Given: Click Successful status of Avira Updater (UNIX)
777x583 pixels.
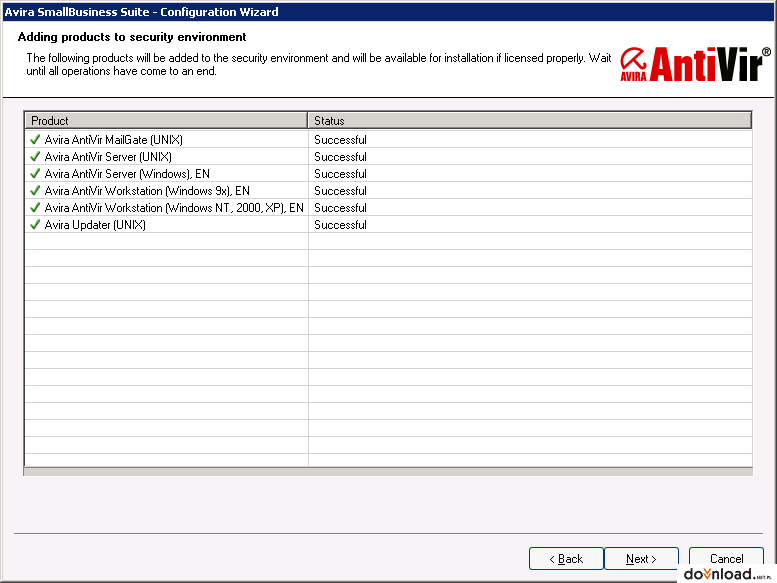Looking at the screenshot, I should coord(340,224).
